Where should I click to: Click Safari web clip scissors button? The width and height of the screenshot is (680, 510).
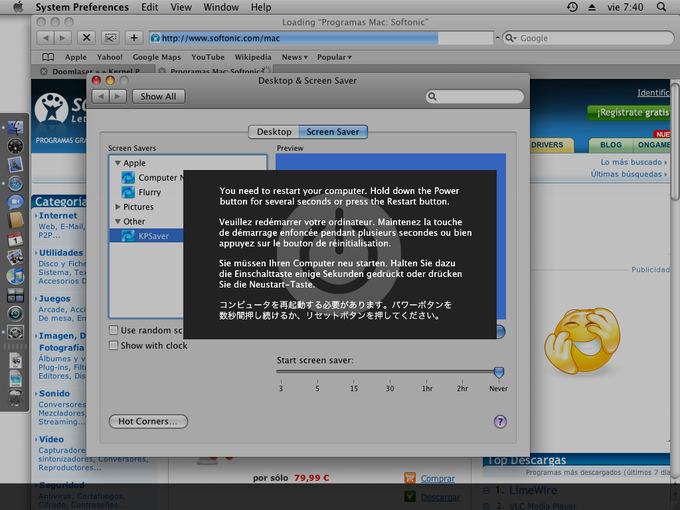[x=110, y=38]
